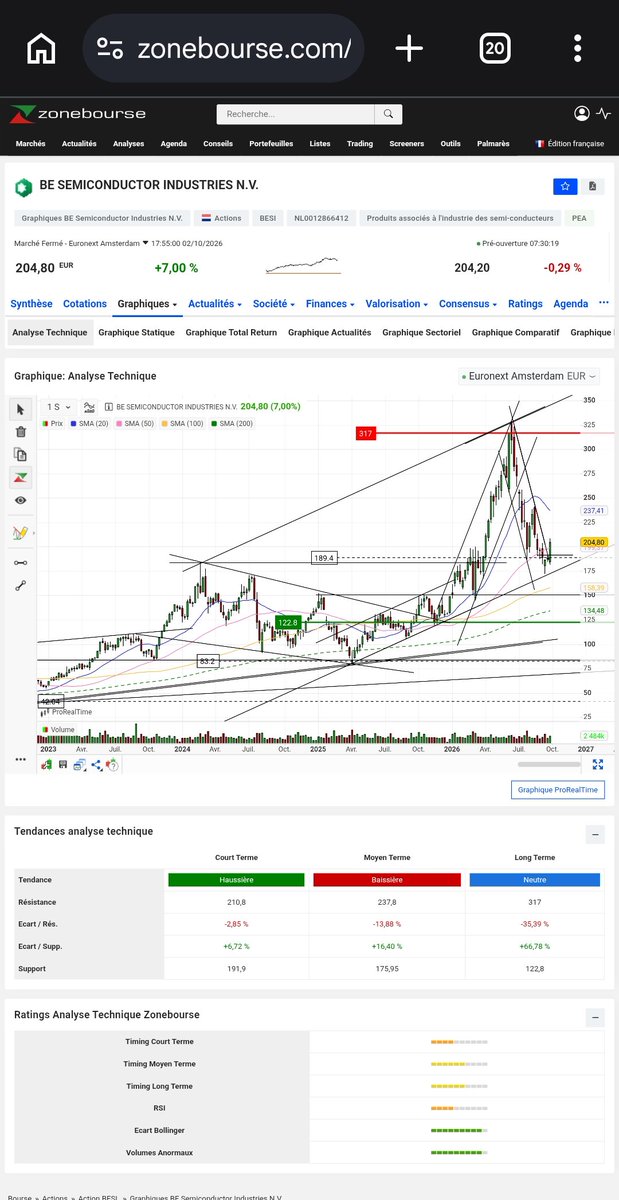The image size is (619, 1200).
Task: Open the user account profile icon
Action: pyautogui.click(x=582, y=114)
